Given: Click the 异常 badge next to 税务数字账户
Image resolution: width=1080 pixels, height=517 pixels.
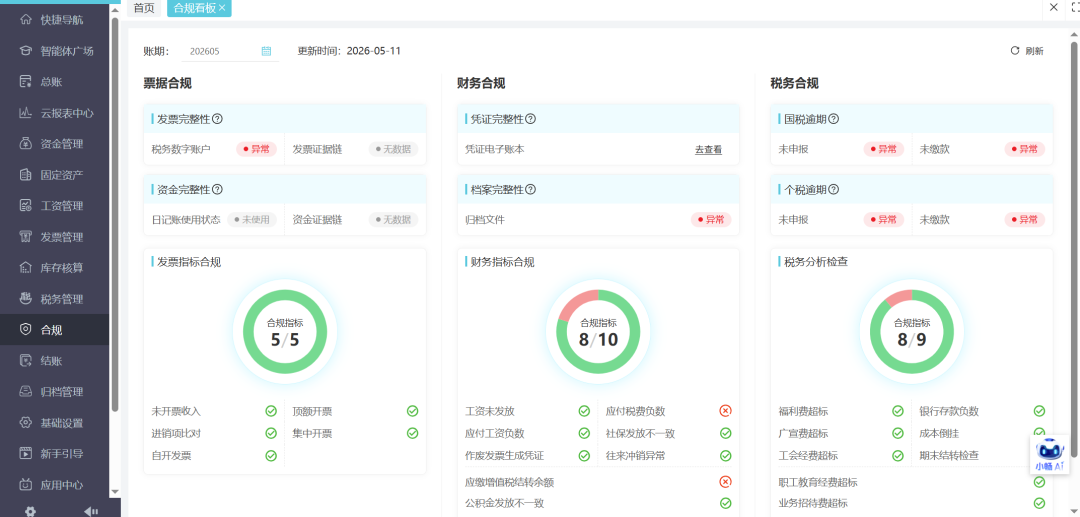Looking at the screenshot, I should pyautogui.click(x=256, y=149).
